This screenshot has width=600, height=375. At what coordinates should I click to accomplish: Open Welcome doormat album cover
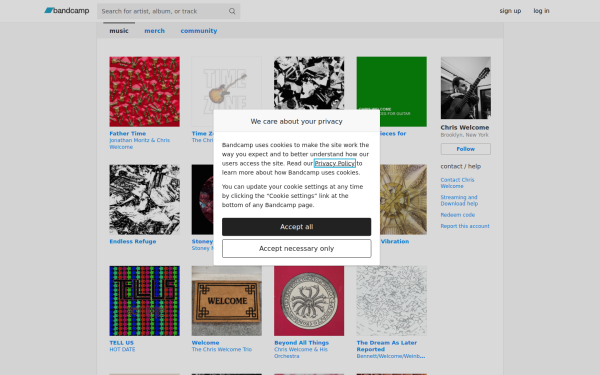(x=227, y=301)
